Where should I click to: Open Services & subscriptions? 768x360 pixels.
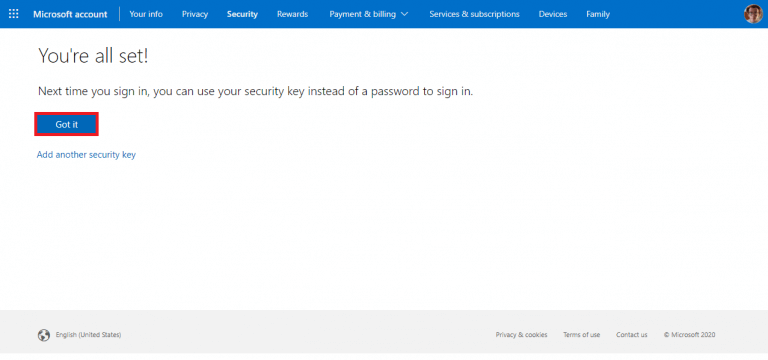coord(474,14)
